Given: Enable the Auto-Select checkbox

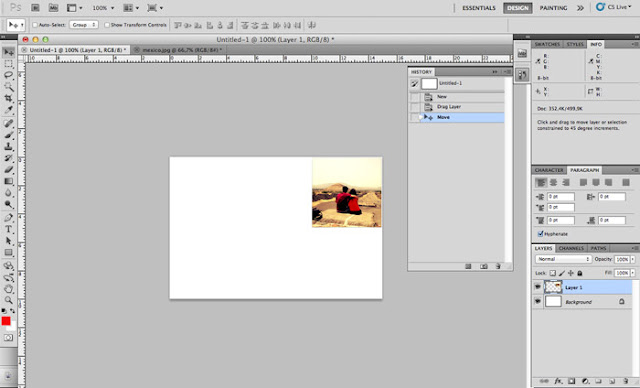Looking at the screenshot, I should (35, 25).
